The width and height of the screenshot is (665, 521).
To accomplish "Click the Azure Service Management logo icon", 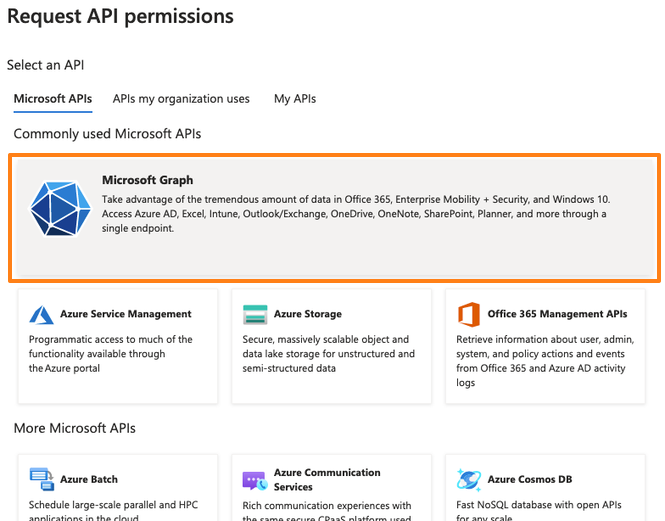I will pyautogui.click(x=41, y=315).
